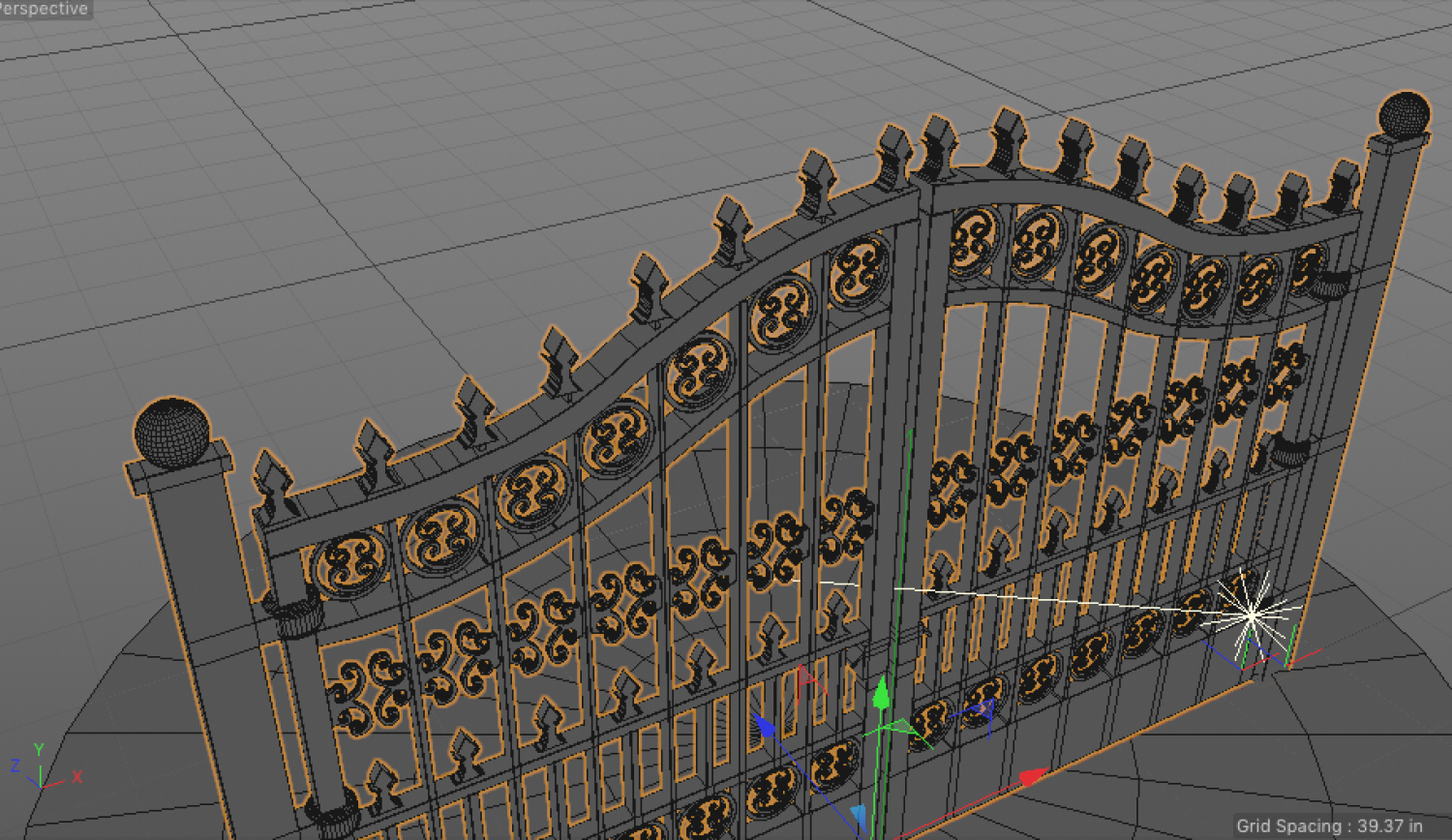Click the Grid Spacing 39.37 in readout
Image resolution: width=1452 pixels, height=840 pixels.
click(1329, 825)
